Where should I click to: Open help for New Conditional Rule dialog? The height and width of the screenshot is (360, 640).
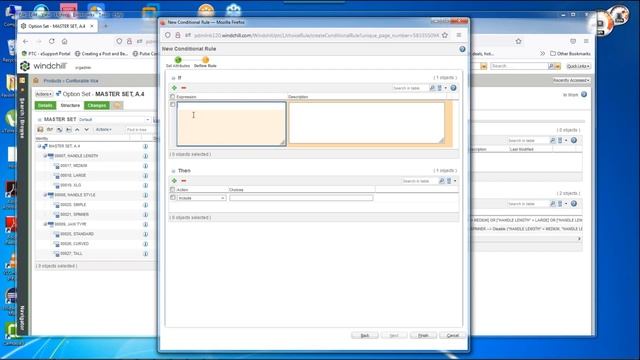[x=462, y=49]
